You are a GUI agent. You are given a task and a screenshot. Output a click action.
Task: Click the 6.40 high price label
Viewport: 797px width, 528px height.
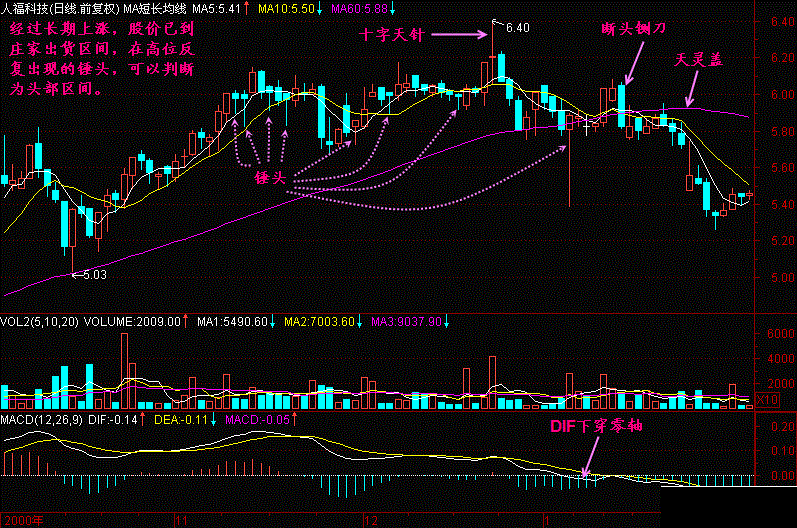click(517, 27)
